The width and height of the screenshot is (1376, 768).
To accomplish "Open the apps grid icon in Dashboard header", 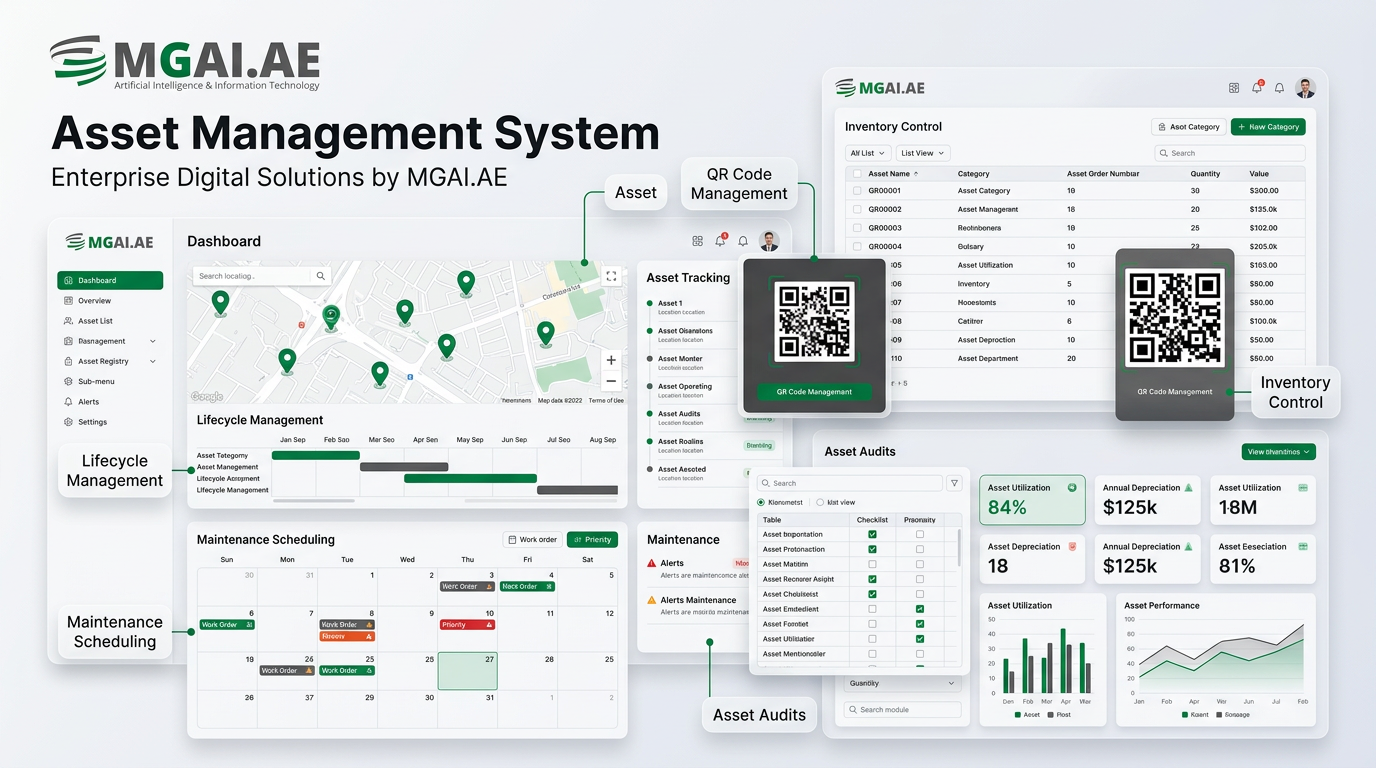I will [x=698, y=241].
